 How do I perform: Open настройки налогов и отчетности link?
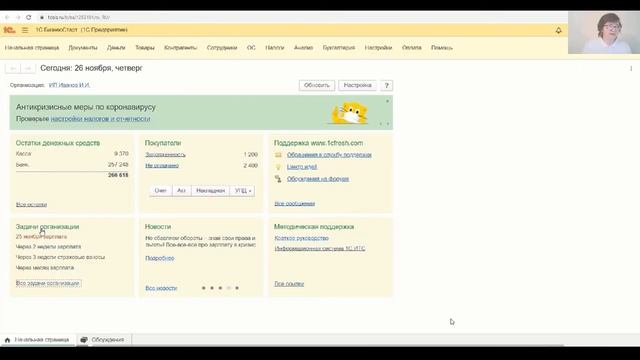[x=100, y=119]
